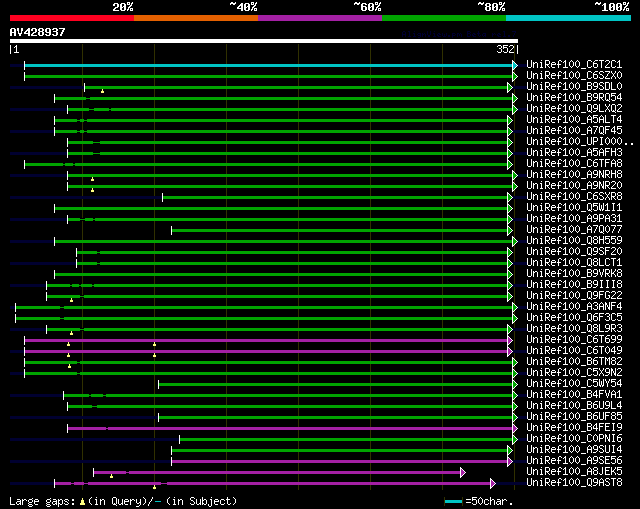Select the UniRef100_B9III8 label

click(574, 285)
